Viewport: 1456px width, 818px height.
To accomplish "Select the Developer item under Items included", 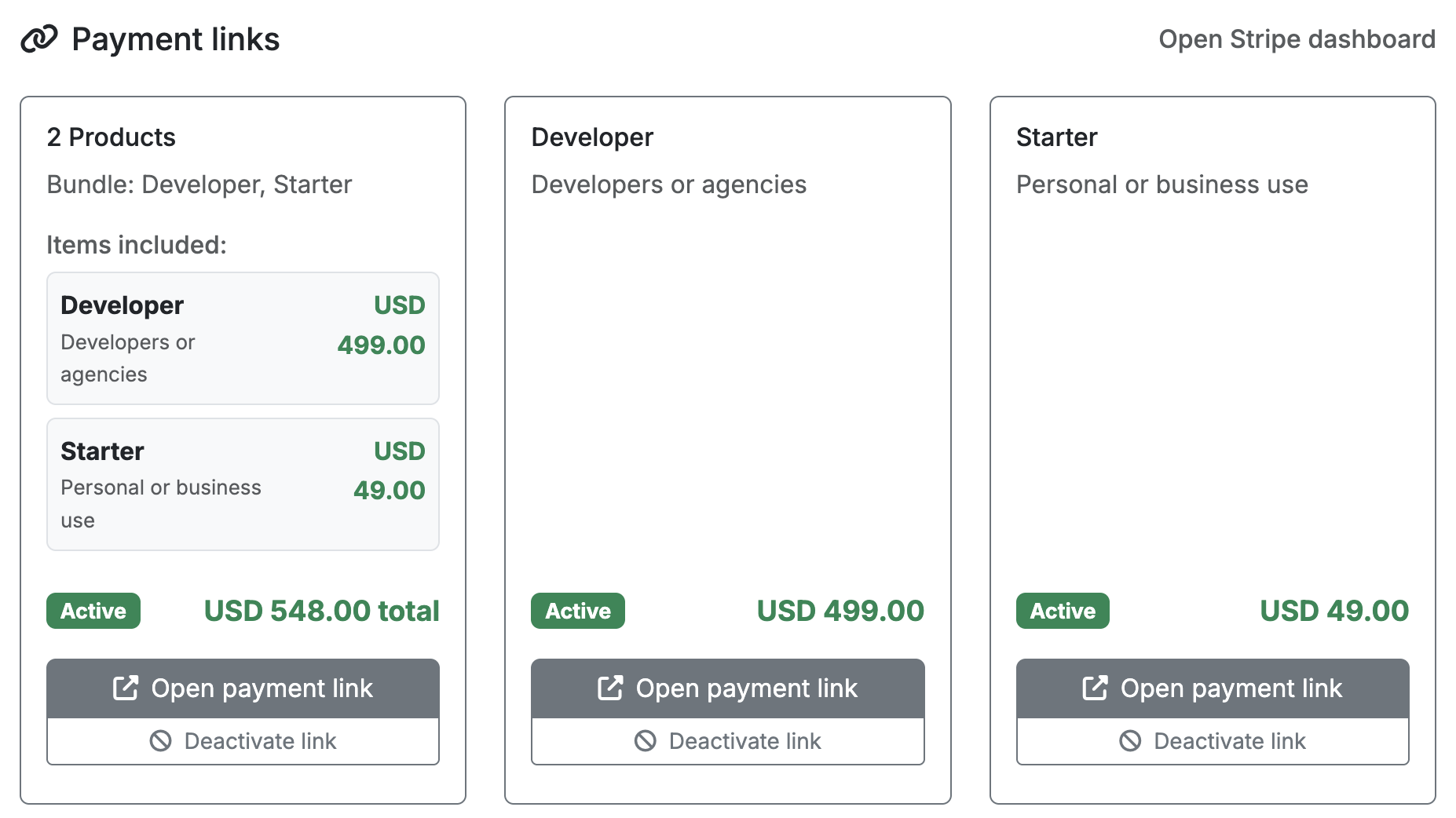I will (243, 338).
